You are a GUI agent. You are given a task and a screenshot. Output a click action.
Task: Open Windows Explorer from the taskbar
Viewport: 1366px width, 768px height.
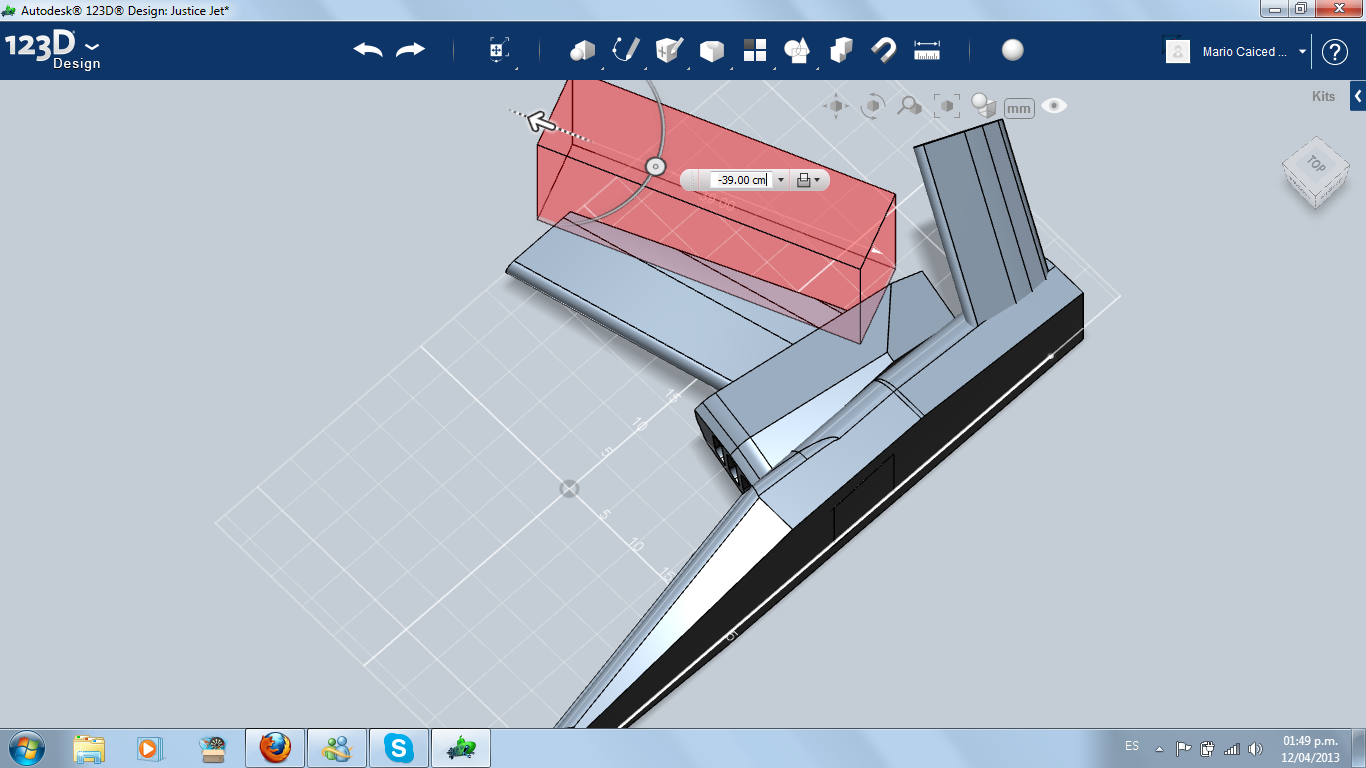click(x=89, y=748)
